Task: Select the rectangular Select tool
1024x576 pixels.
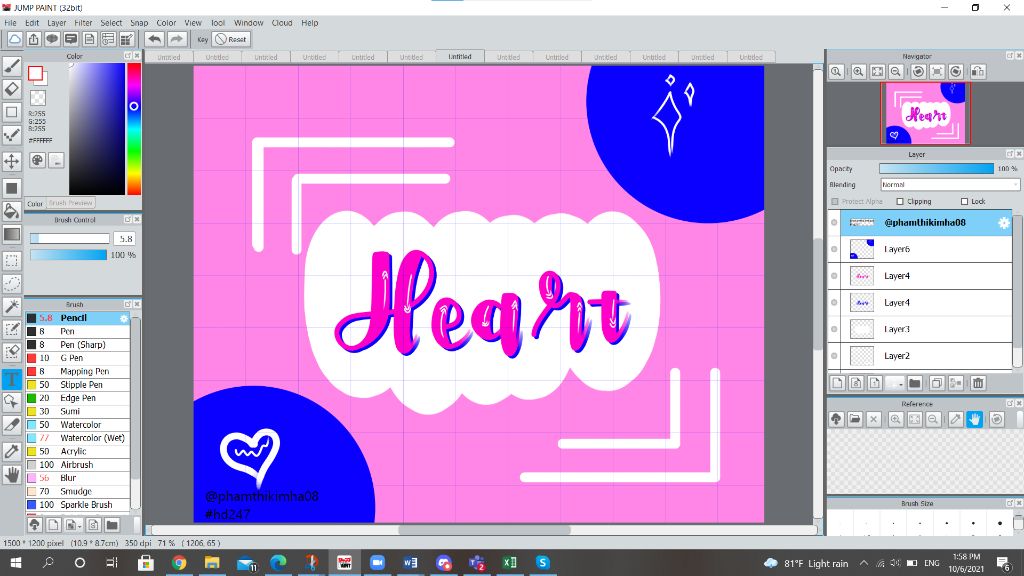Action: [x=12, y=261]
